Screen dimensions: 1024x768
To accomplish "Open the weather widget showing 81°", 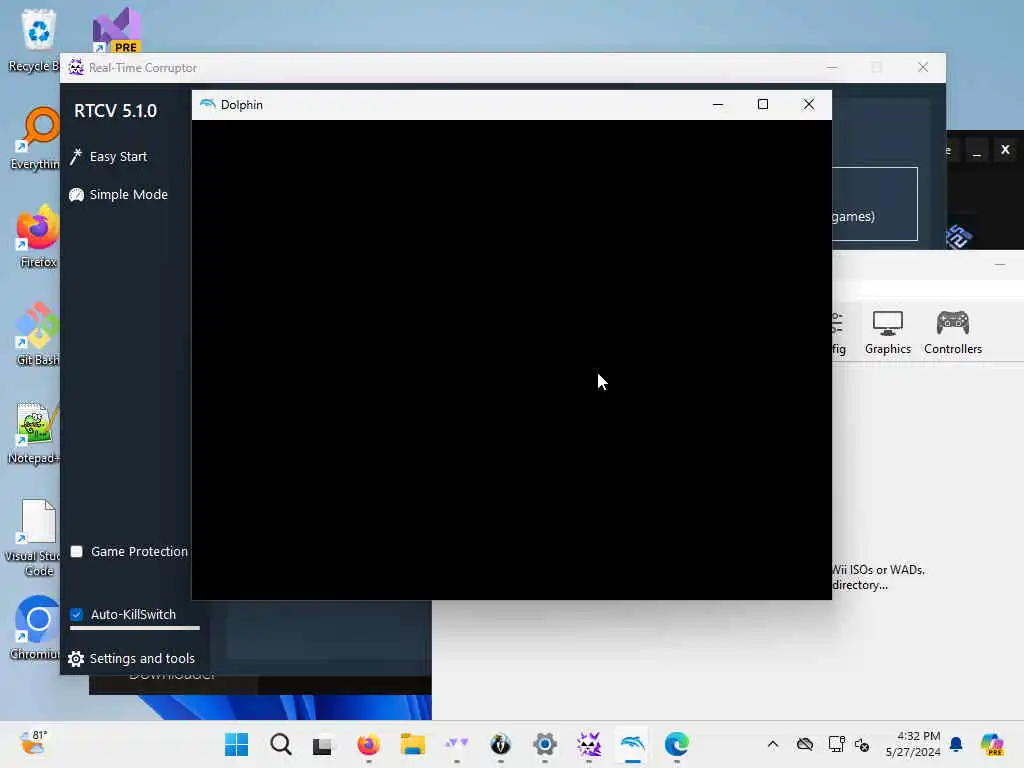I will 33,743.
